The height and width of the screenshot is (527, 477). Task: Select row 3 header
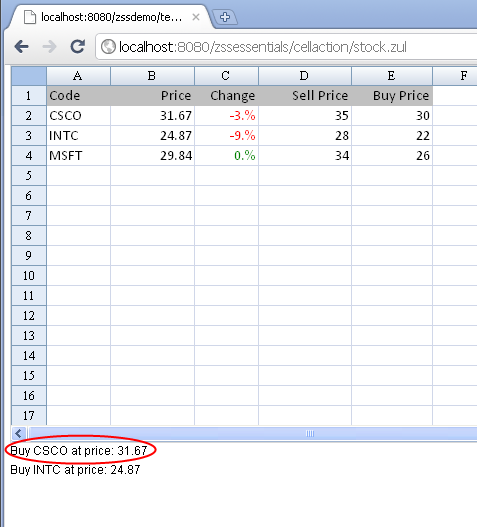coord(29,135)
